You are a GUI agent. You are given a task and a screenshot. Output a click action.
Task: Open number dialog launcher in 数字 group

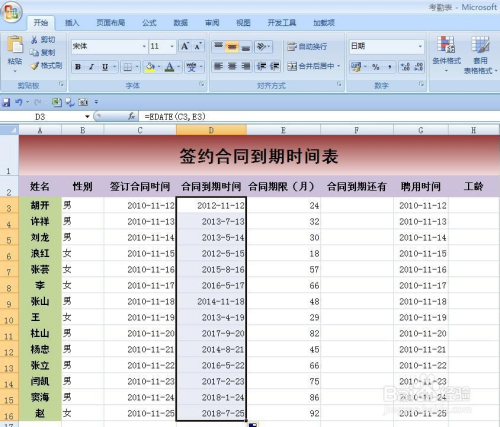click(x=422, y=84)
